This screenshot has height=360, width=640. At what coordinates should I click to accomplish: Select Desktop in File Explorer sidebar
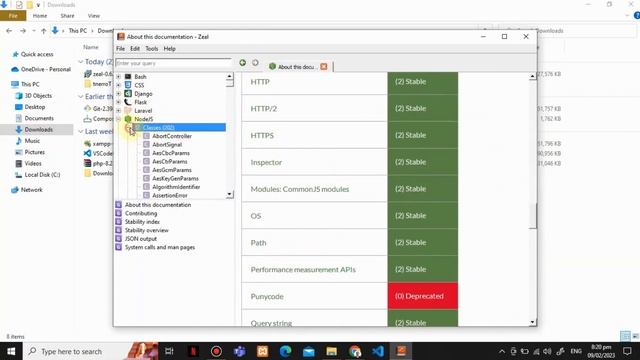[x=35, y=107]
